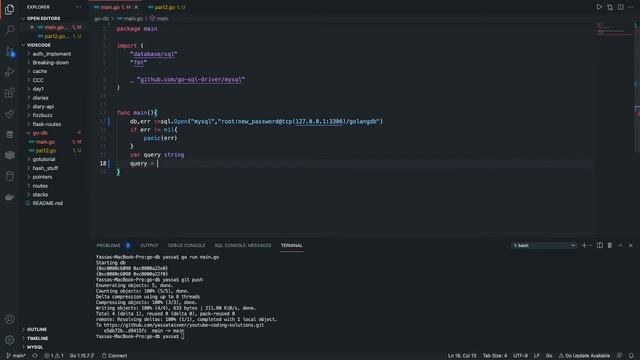This screenshot has height=360, width=640.
Task: Close the main.go editor tab
Action: [x=136, y=7]
